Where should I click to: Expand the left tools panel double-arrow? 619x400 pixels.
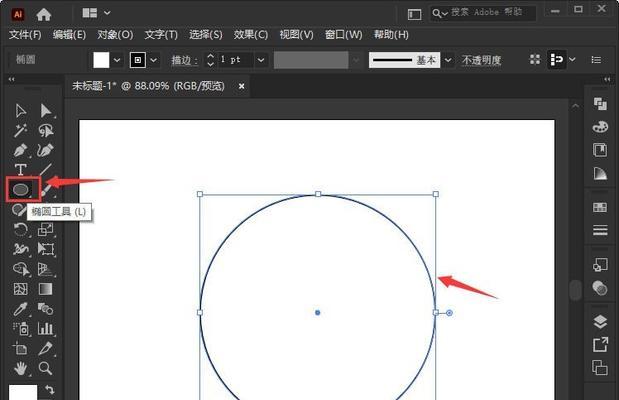pos(11,79)
